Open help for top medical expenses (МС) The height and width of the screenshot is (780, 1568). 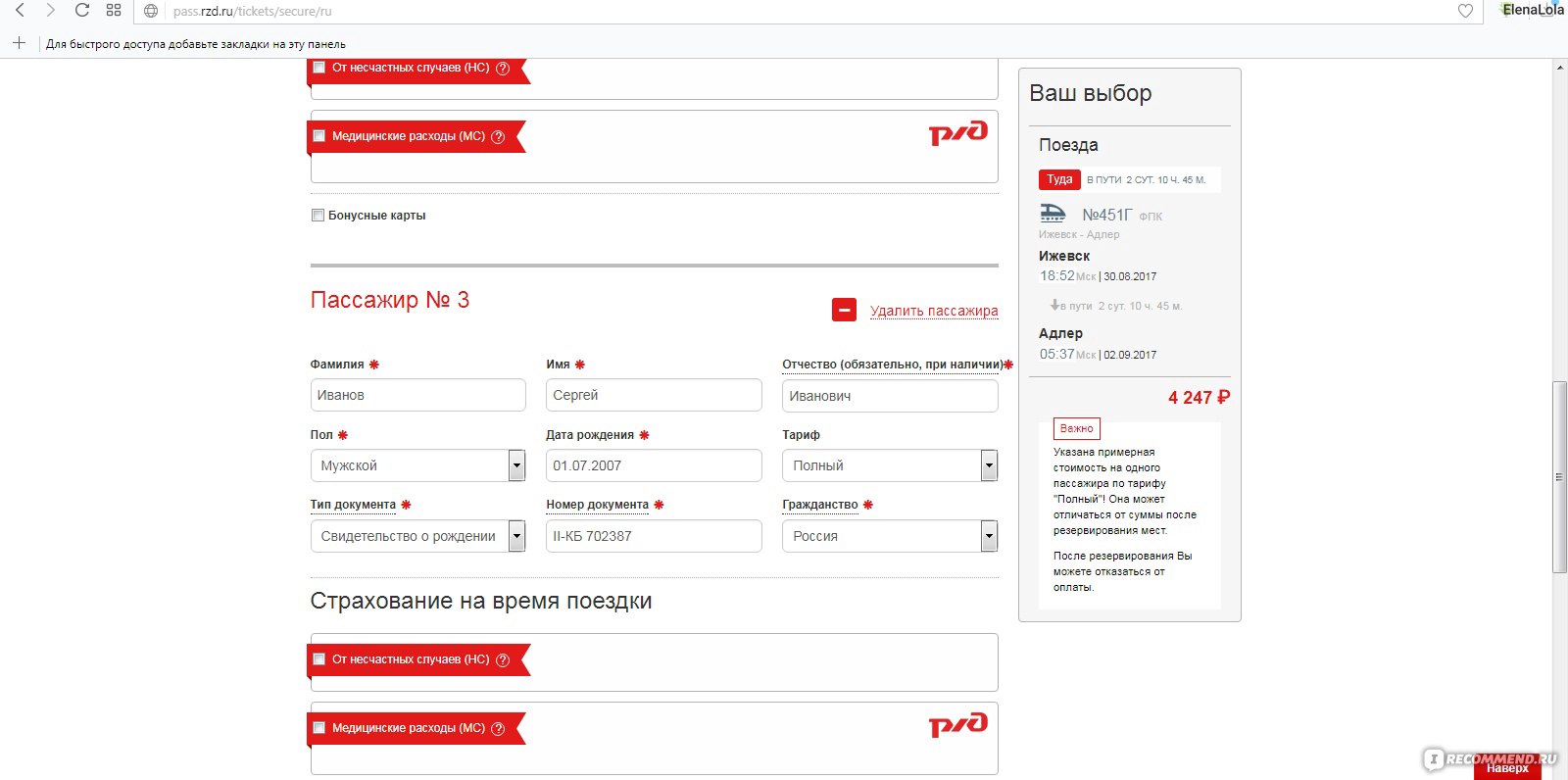click(x=498, y=137)
